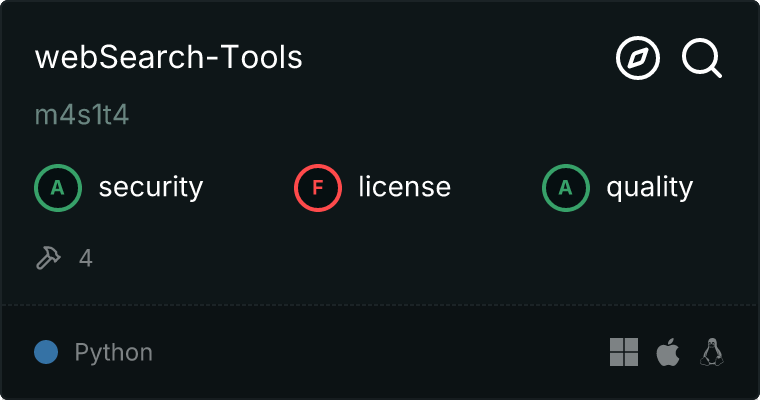Click the green A security grade badge
Screen dimensions: 760x400
(58, 187)
